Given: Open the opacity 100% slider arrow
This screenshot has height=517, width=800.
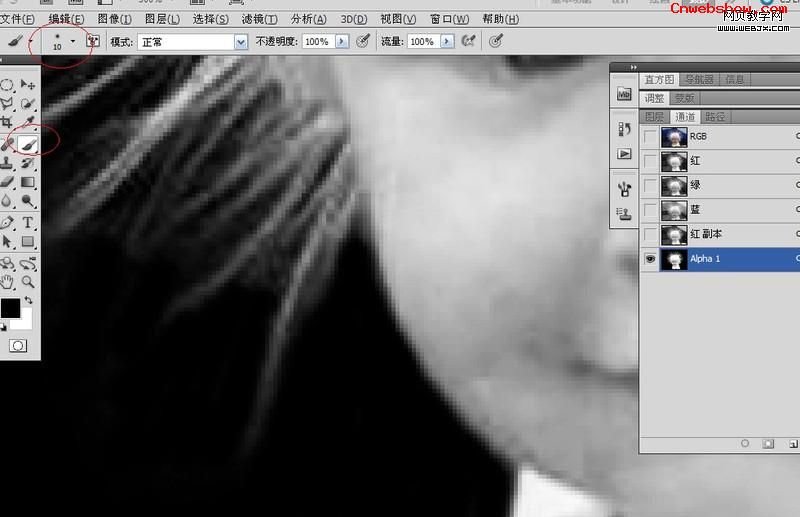Looking at the screenshot, I should click(x=342, y=41).
